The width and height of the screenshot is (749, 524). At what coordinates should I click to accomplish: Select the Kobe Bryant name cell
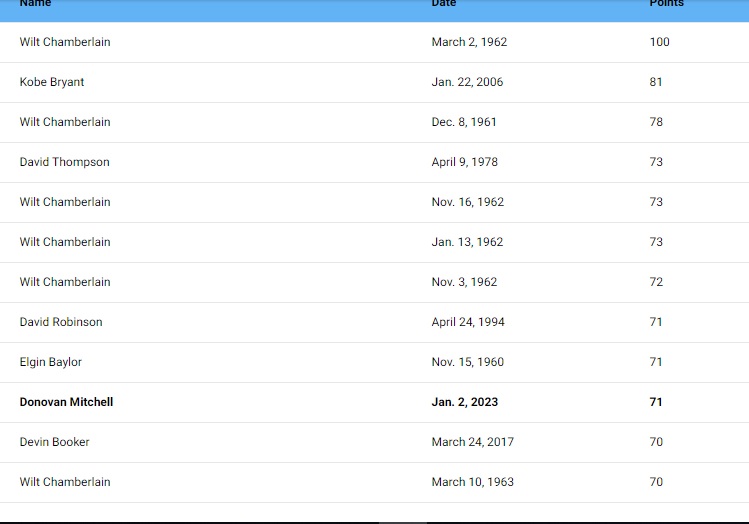point(52,82)
